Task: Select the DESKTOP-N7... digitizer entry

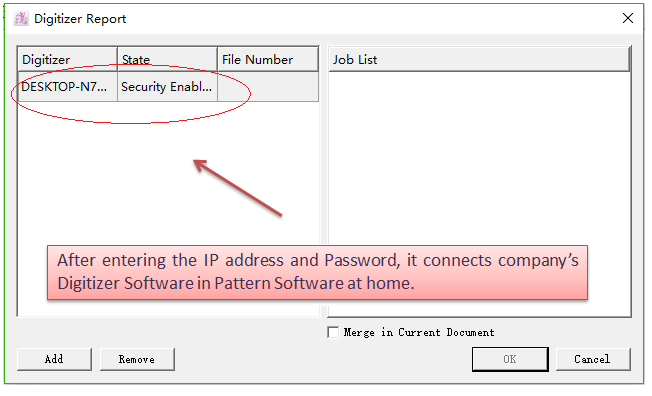Action: click(68, 87)
